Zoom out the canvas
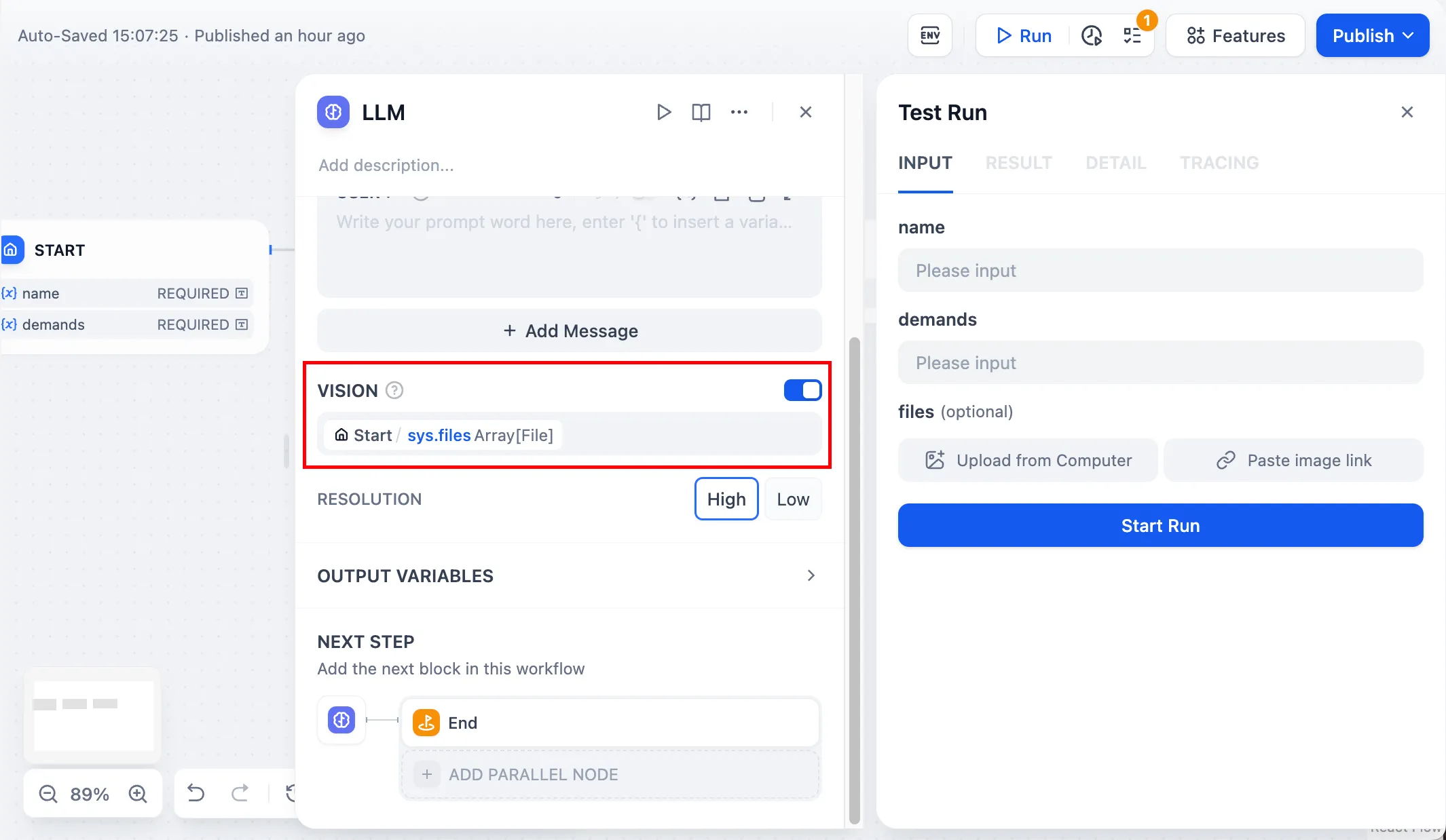Viewport: 1446px width, 840px height. [48, 793]
